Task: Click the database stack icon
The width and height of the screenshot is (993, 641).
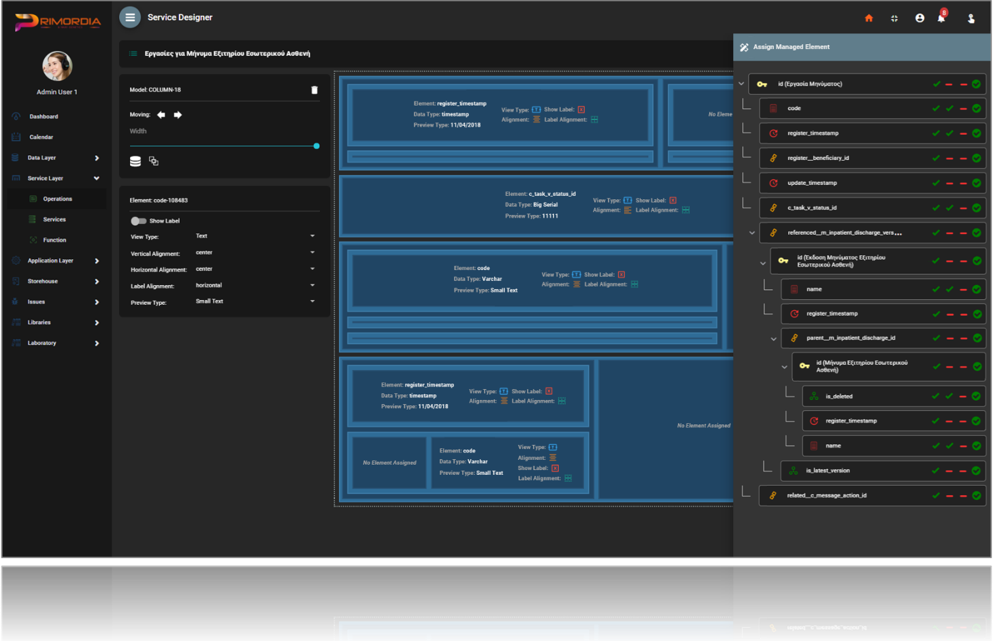Action: [x=136, y=161]
